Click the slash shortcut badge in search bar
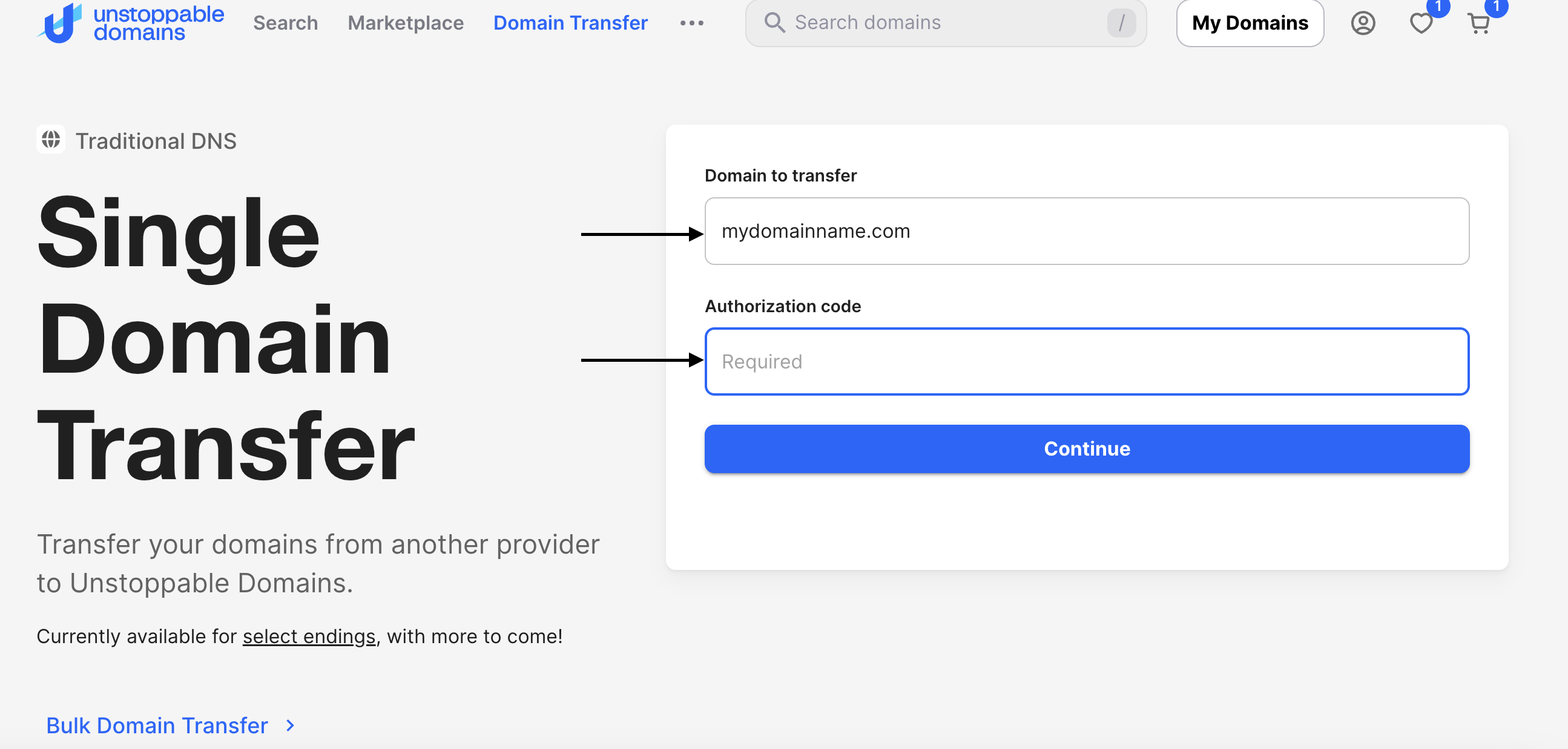1568x749 pixels. click(x=1122, y=24)
